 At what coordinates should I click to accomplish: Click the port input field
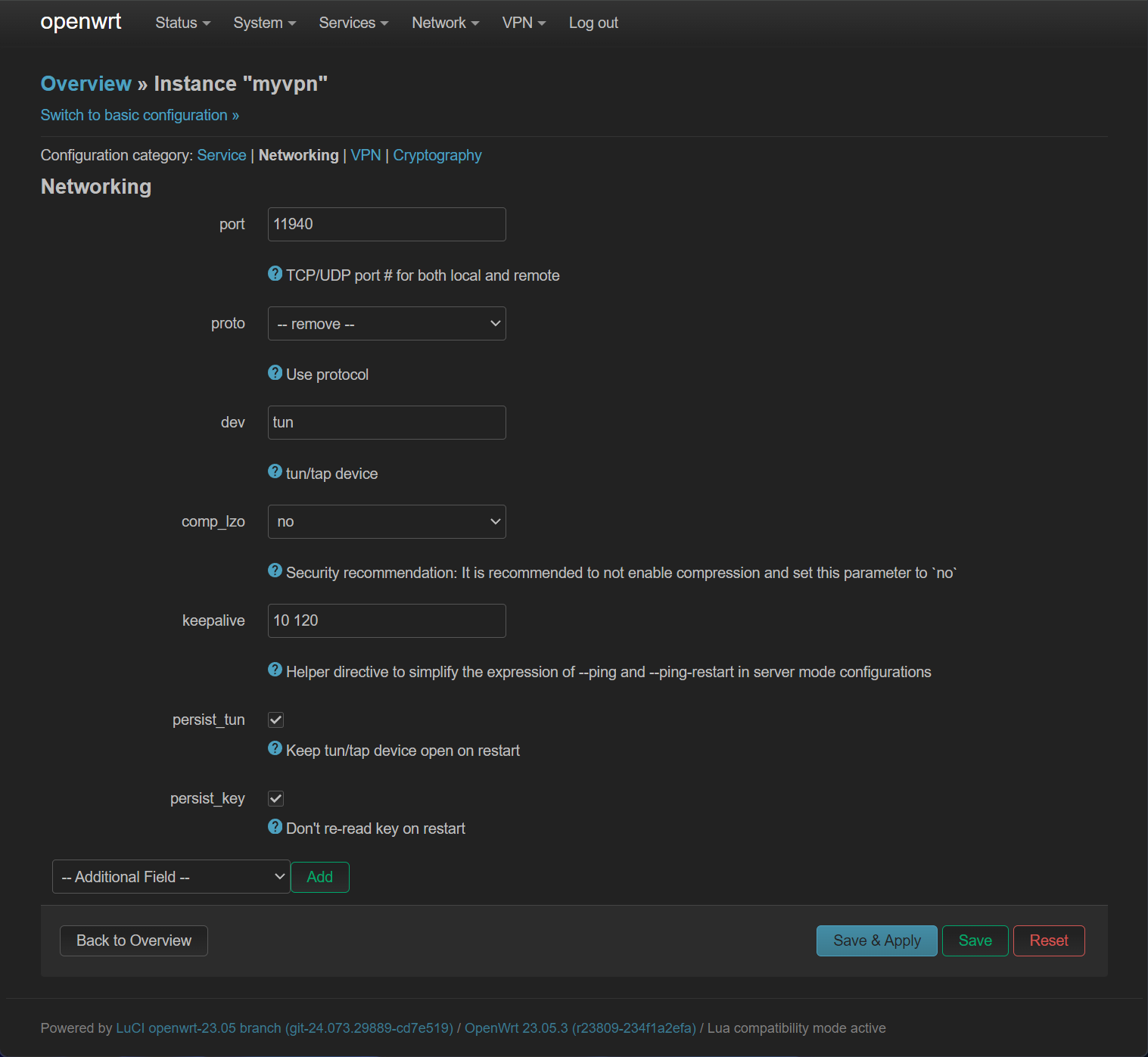[x=387, y=225]
